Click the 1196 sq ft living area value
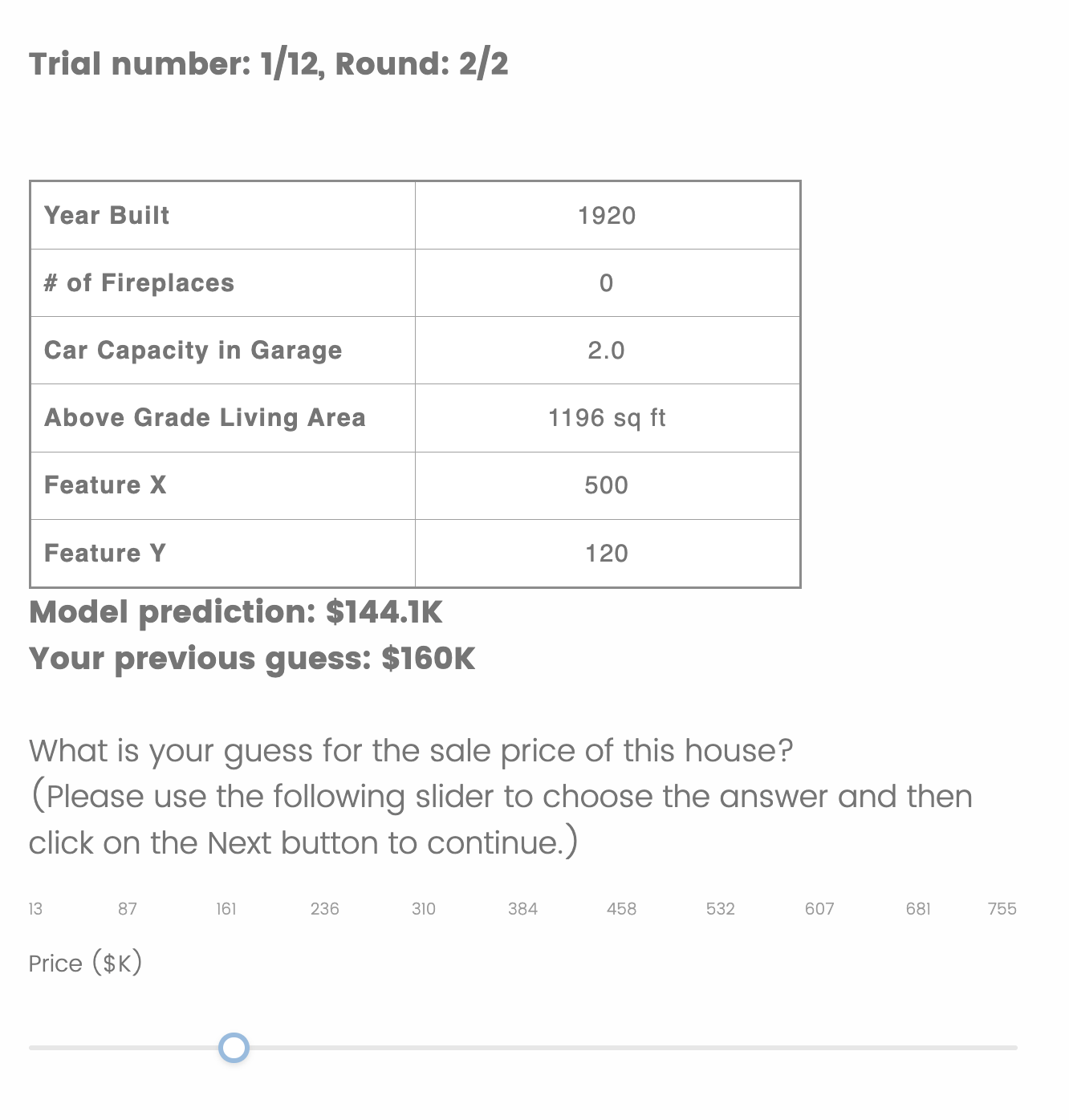Screen dimensions: 1069x1120 tap(607, 418)
